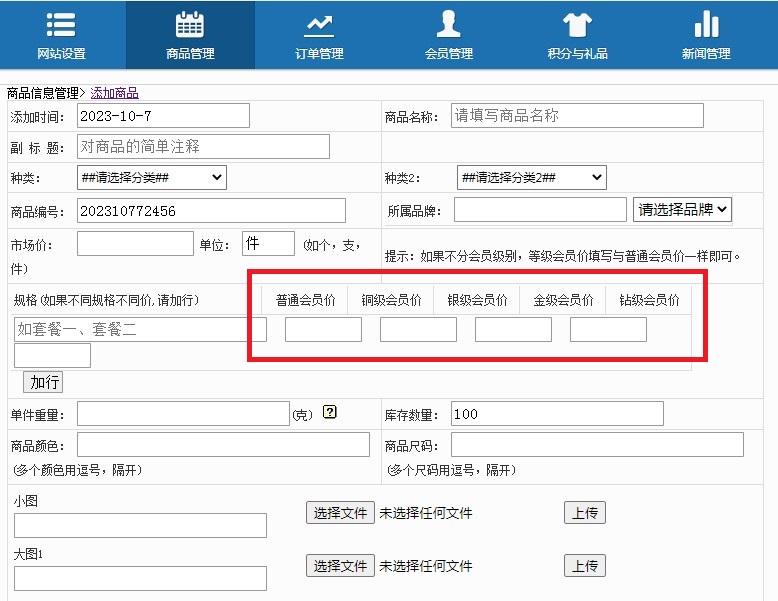Click 选择文件 button for 小图
This screenshot has height=601, width=778.
[x=340, y=513]
